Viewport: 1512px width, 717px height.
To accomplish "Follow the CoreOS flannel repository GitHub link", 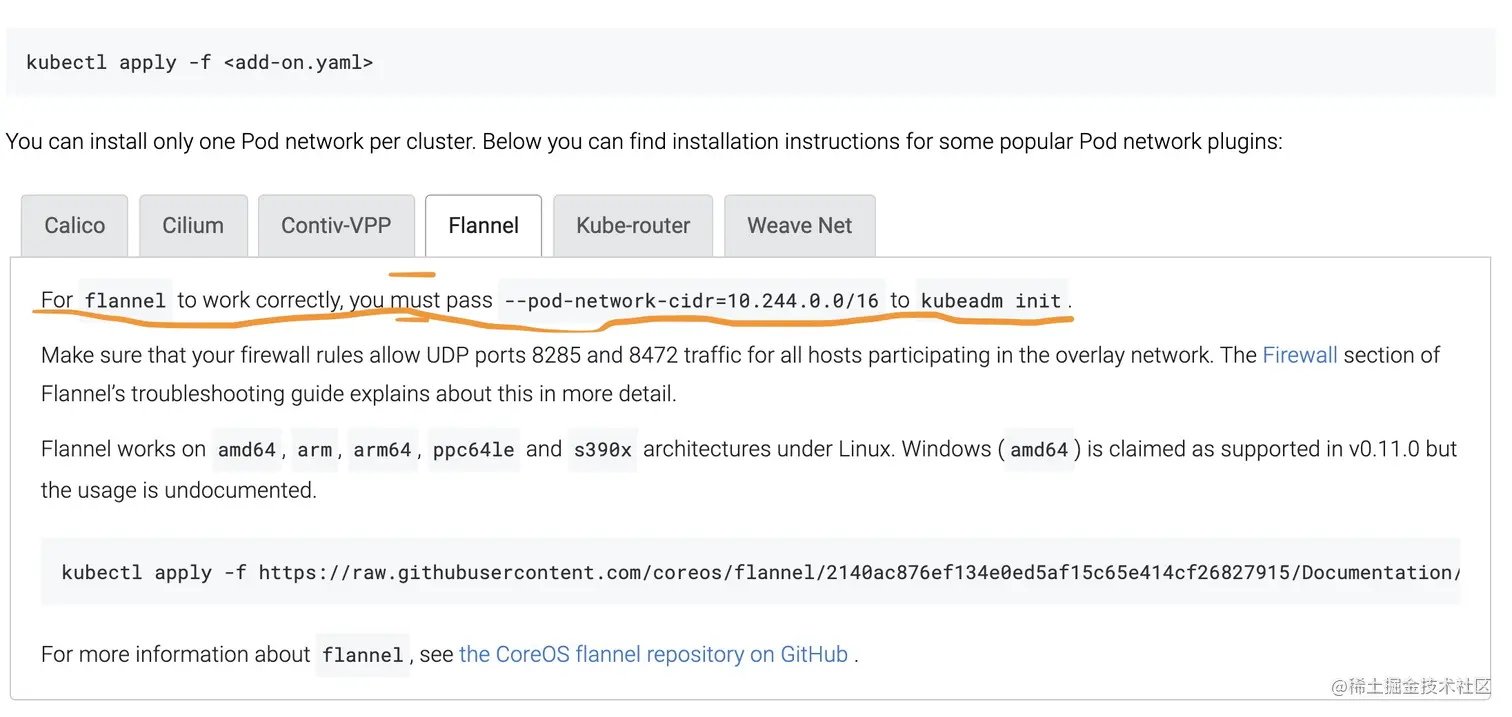I will coord(654,655).
